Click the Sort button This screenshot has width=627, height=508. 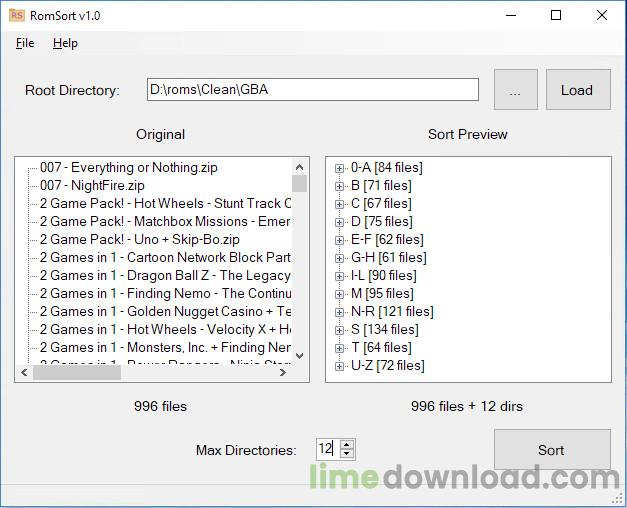(x=552, y=450)
